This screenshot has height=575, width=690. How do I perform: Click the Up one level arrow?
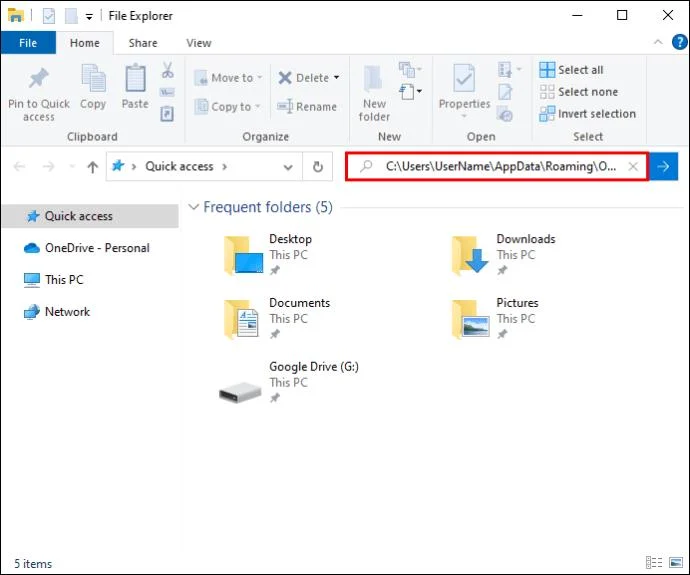[x=92, y=167]
